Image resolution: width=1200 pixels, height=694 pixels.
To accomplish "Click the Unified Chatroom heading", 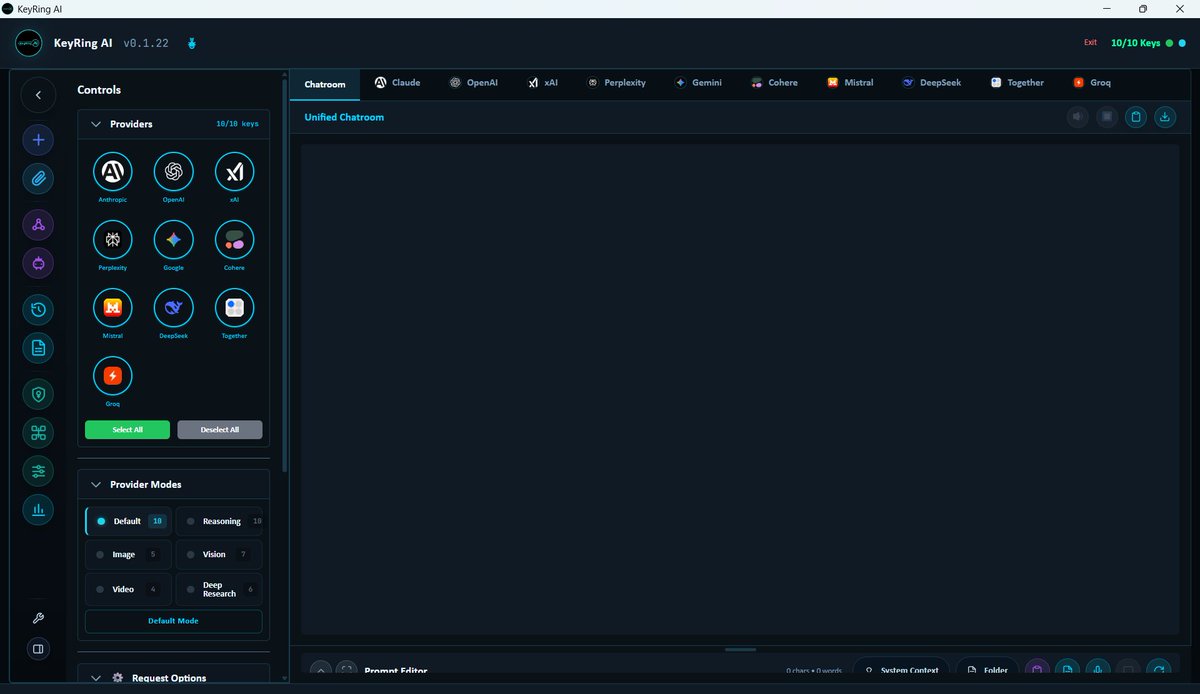I will pyautogui.click(x=344, y=117).
